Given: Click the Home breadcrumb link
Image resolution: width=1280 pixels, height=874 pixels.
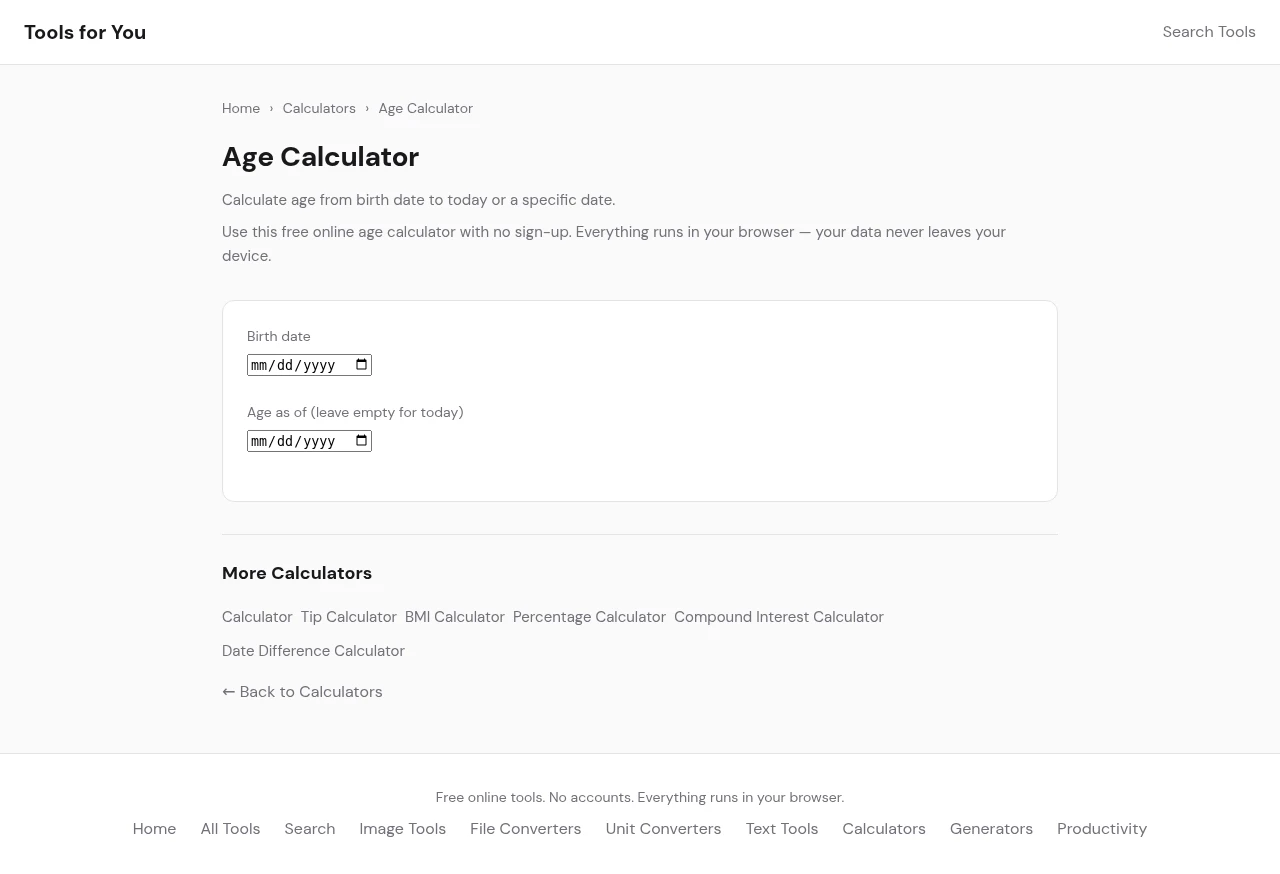Looking at the screenshot, I should (241, 108).
